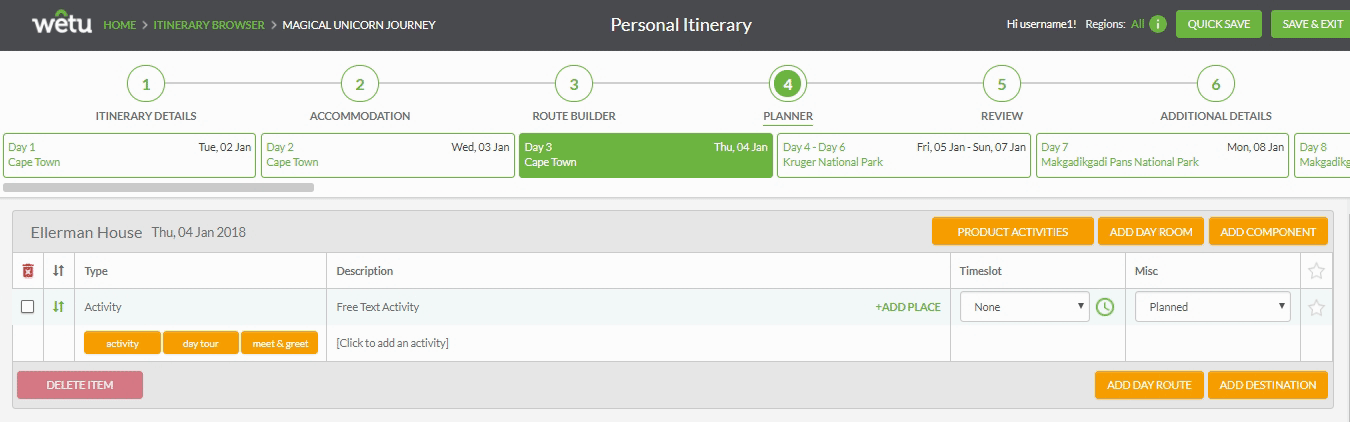Open the Accommodation step label
This screenshot has height=422, width=1350.
tap(360, 116)
